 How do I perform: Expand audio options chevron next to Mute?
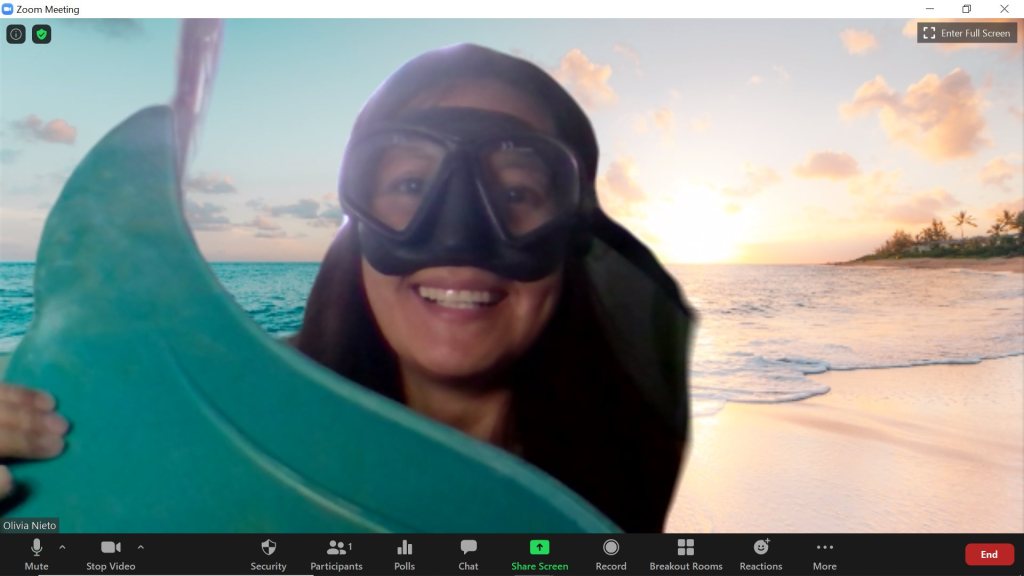click(62, 547)
